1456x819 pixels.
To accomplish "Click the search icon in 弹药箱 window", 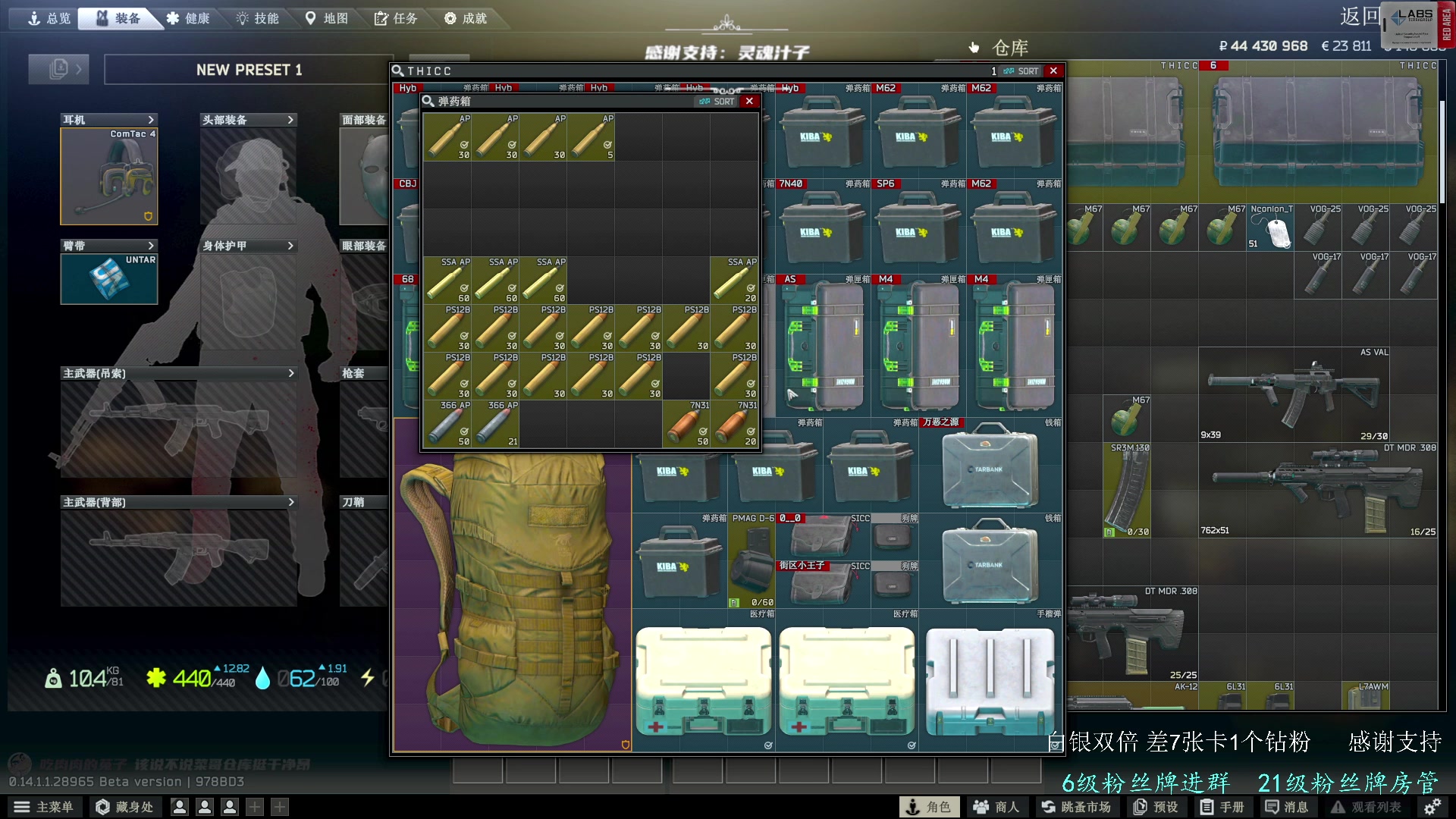I will [x=428, y=101].
